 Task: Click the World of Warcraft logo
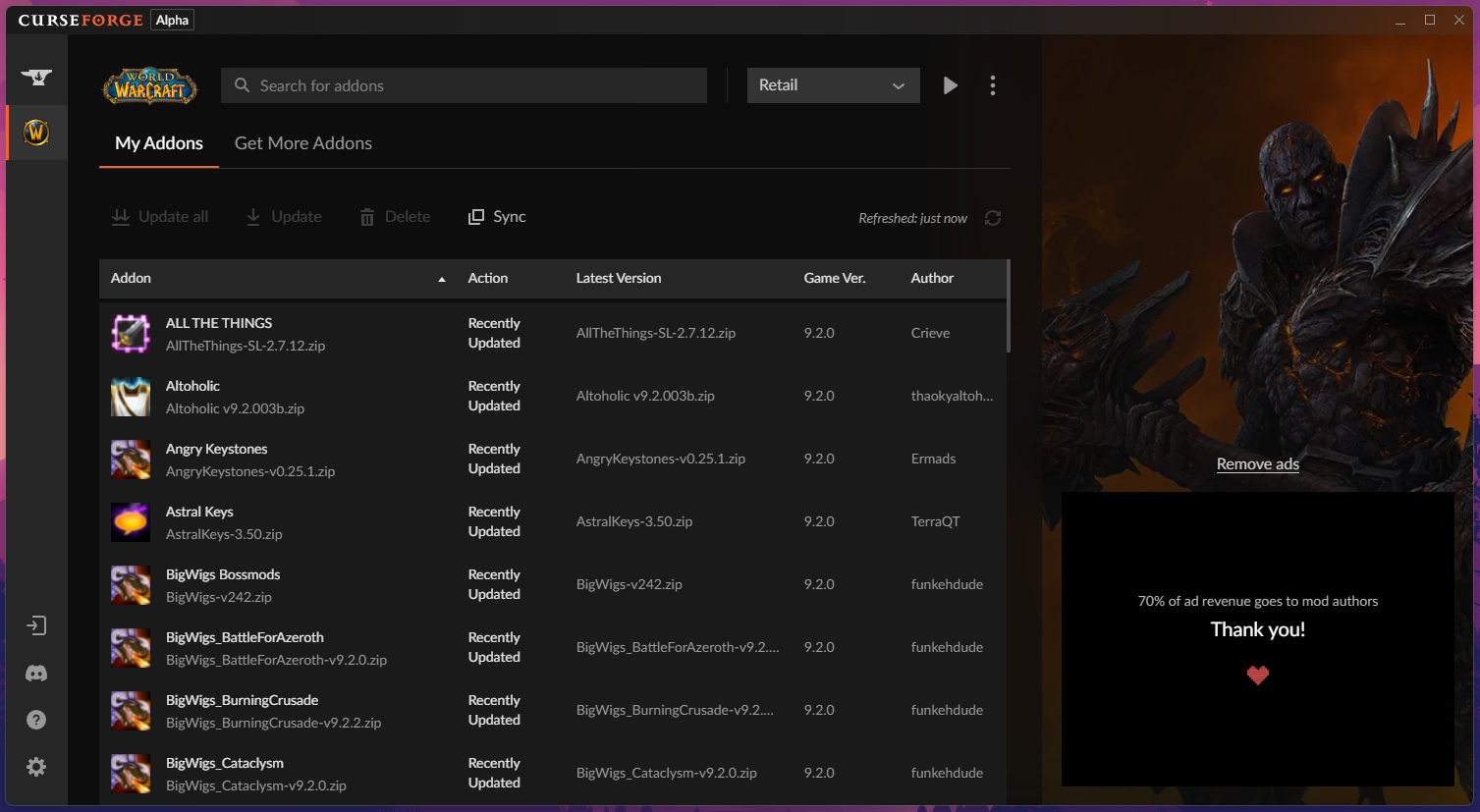[x=150, y=86]
